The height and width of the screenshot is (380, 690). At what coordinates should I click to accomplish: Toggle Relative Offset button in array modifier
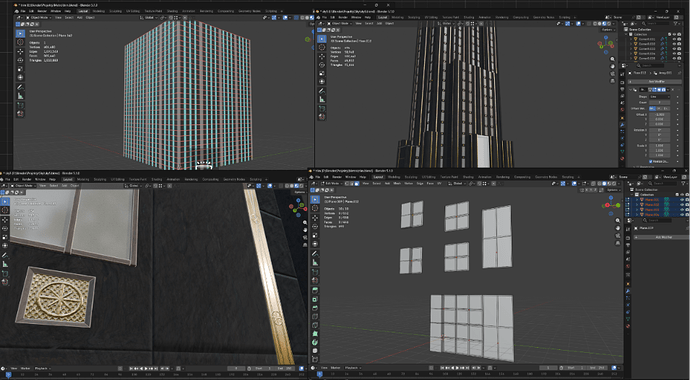[652, 109]
